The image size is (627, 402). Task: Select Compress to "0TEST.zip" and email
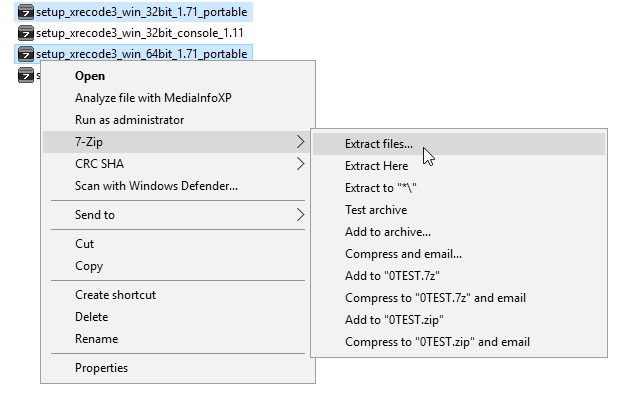[459, 342]
